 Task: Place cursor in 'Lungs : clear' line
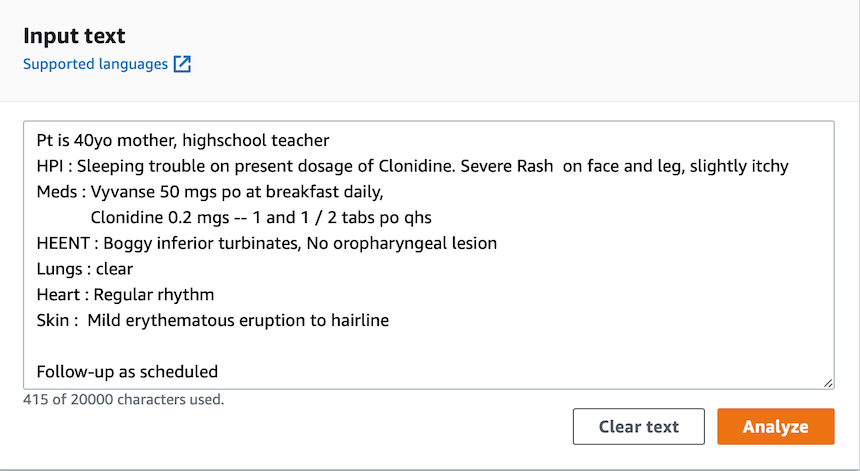85,269
